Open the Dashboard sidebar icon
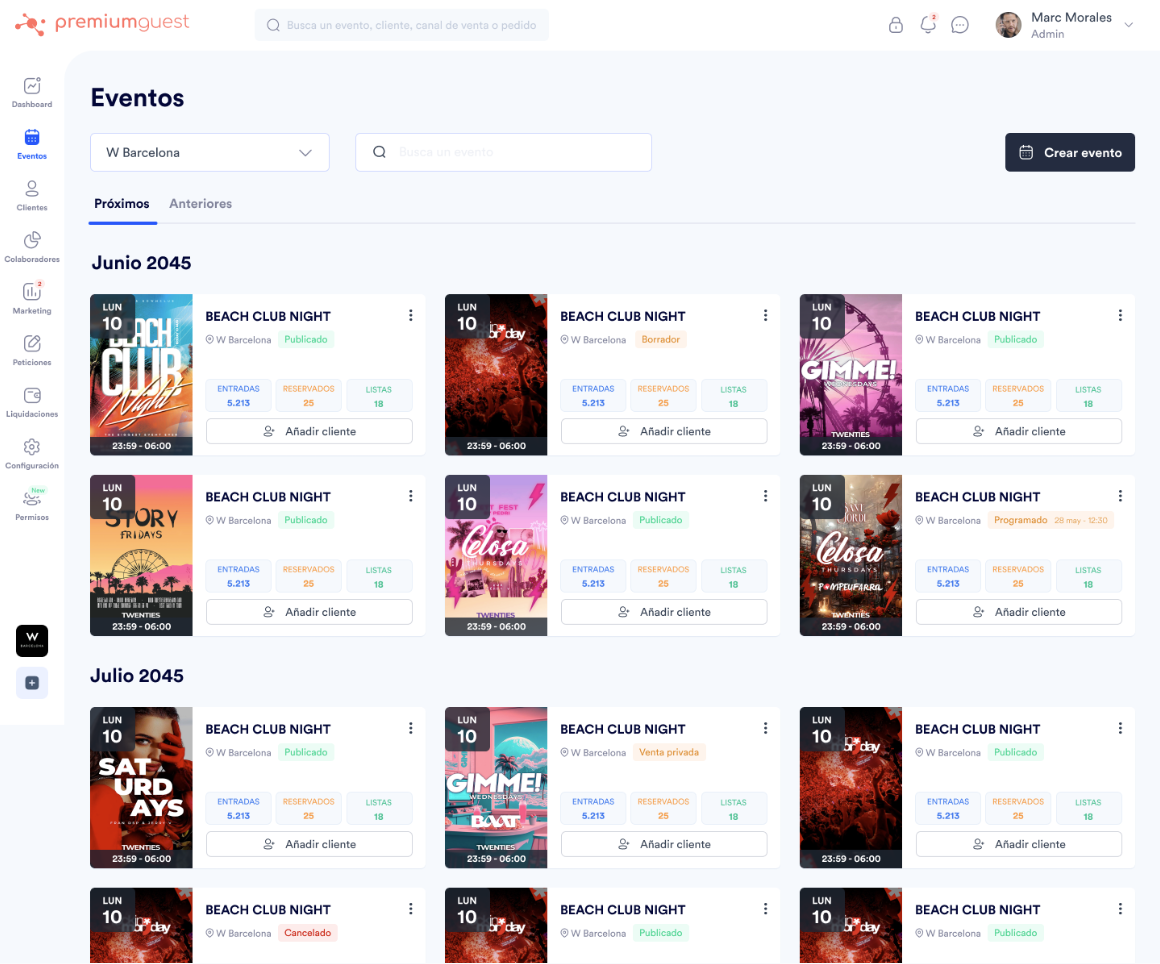The image size is (1160, 964). (32, 86)
